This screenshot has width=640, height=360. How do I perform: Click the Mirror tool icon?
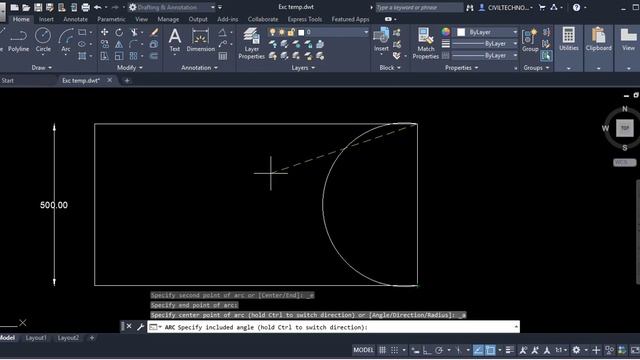coord(119,44)
